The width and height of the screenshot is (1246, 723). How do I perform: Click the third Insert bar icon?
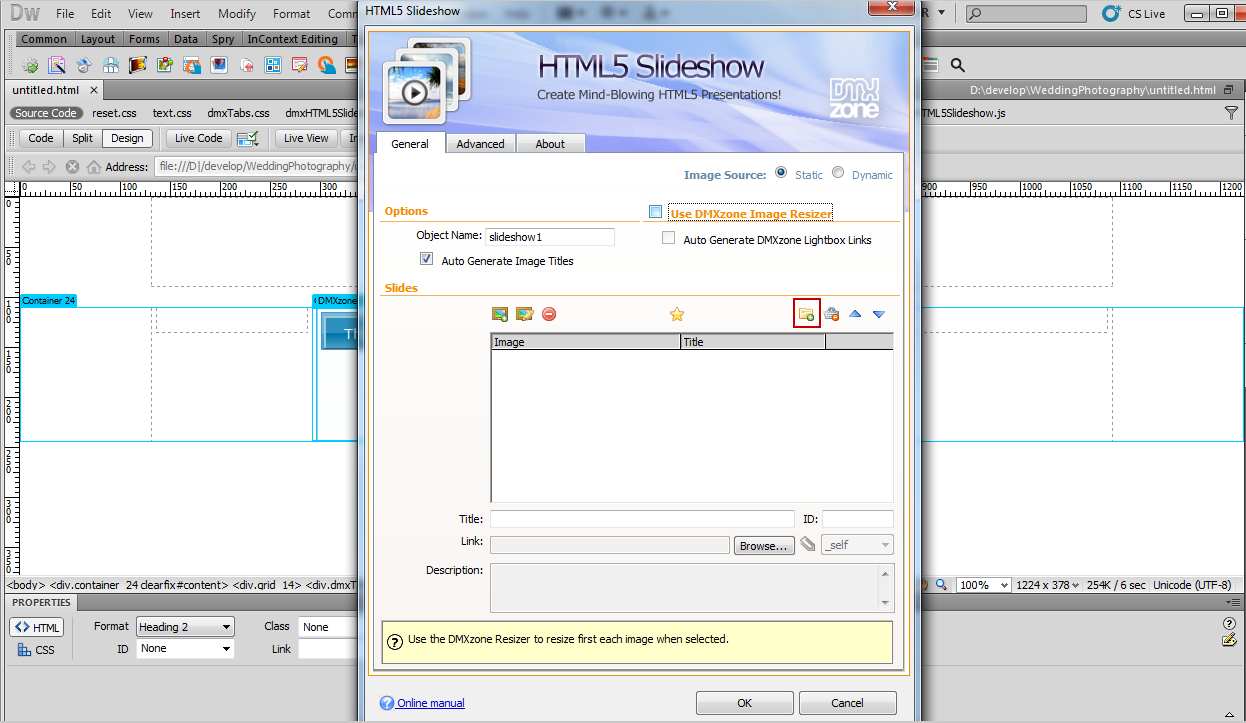click(x=84, y=65)
